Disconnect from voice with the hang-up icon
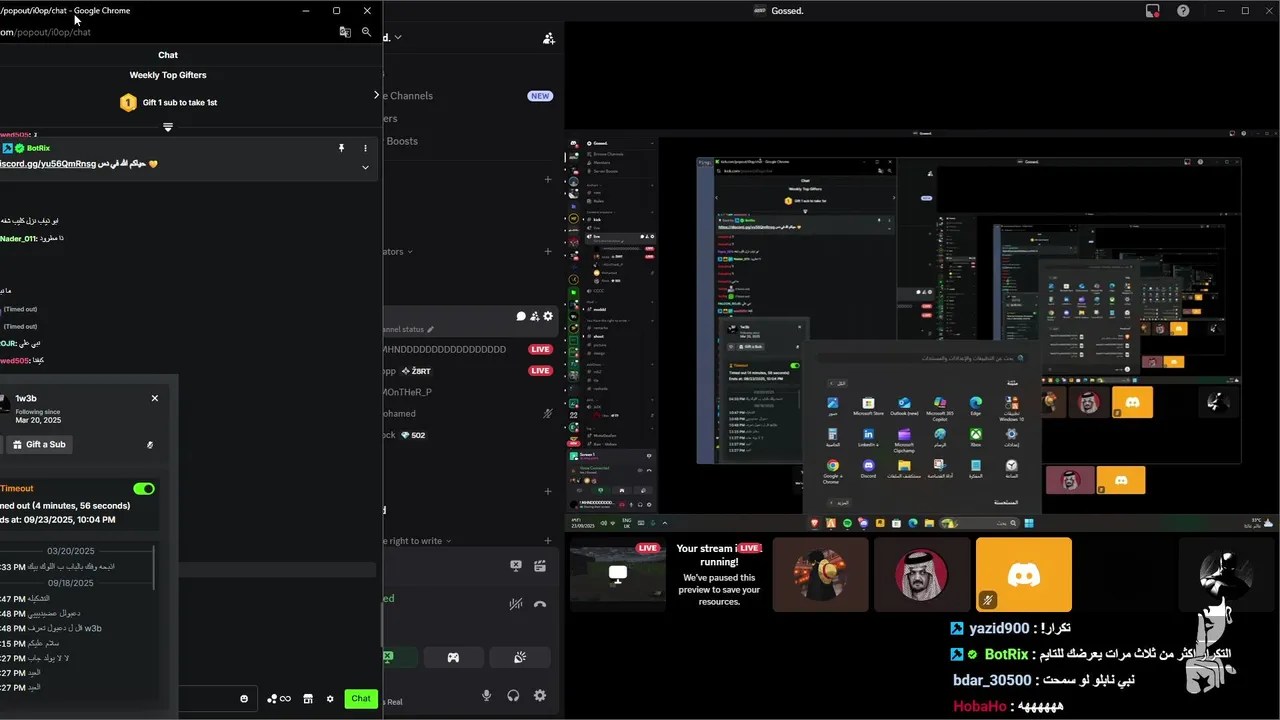The image size is (1280, 720). 540,604
